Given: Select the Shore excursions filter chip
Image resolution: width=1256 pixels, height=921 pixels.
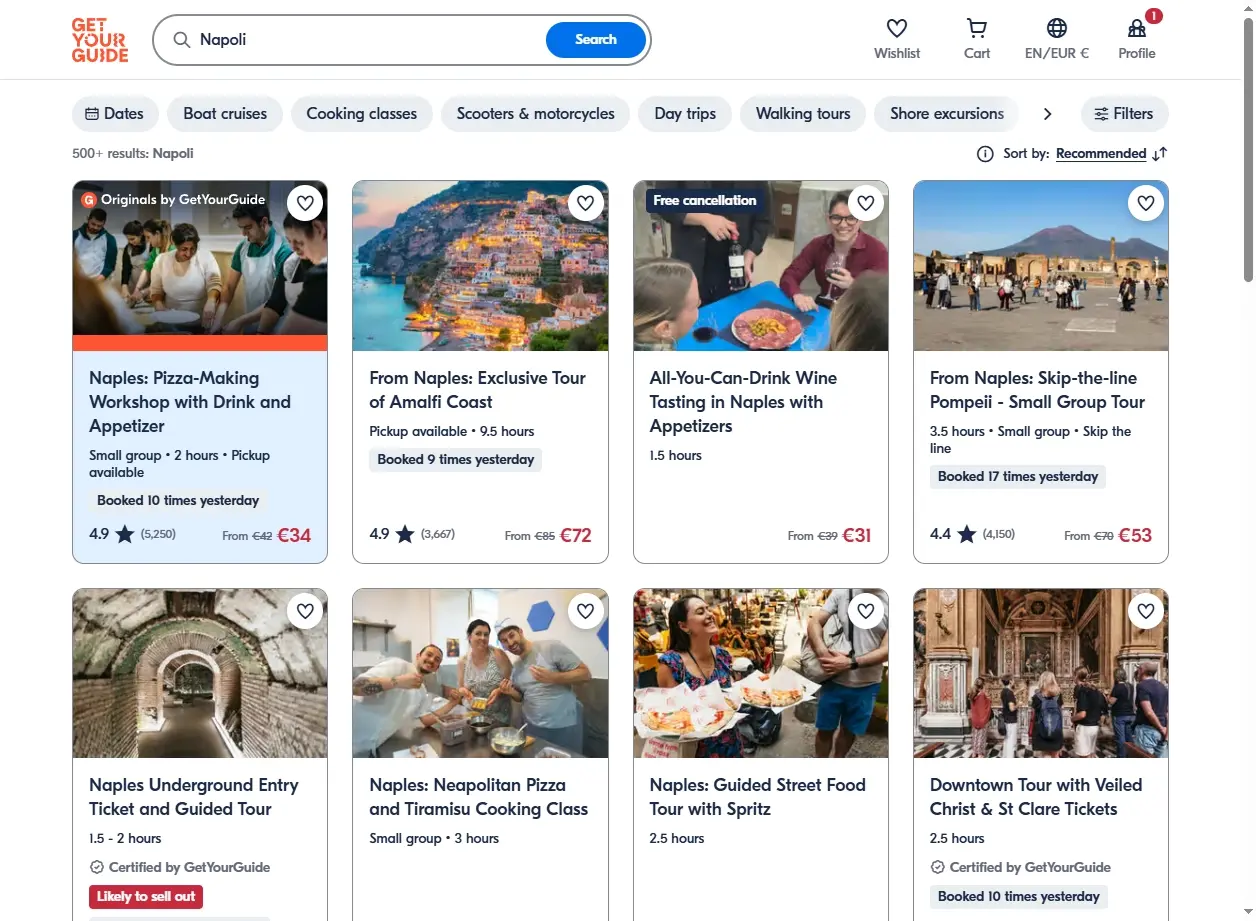Looking at the screenshot, I should [x=947, y=114].
